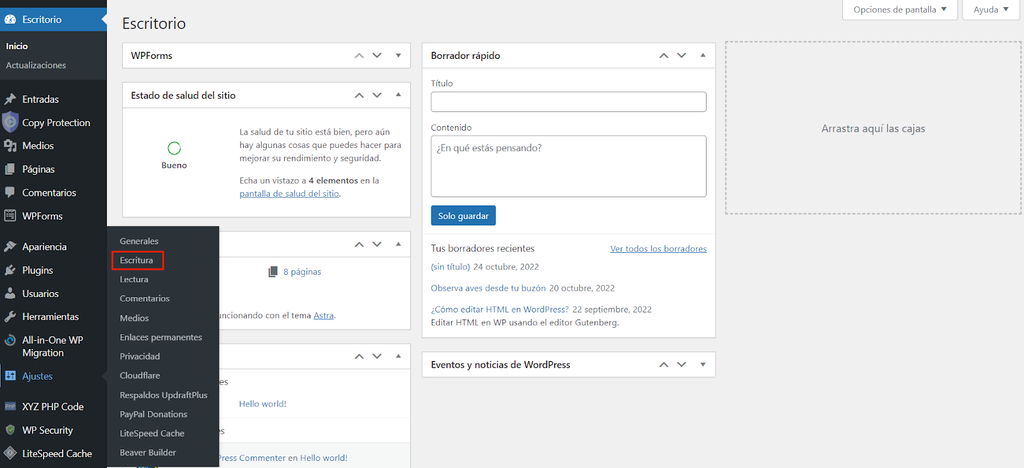
Task: Click the Usuarios person icon
Action: [10, 293]
